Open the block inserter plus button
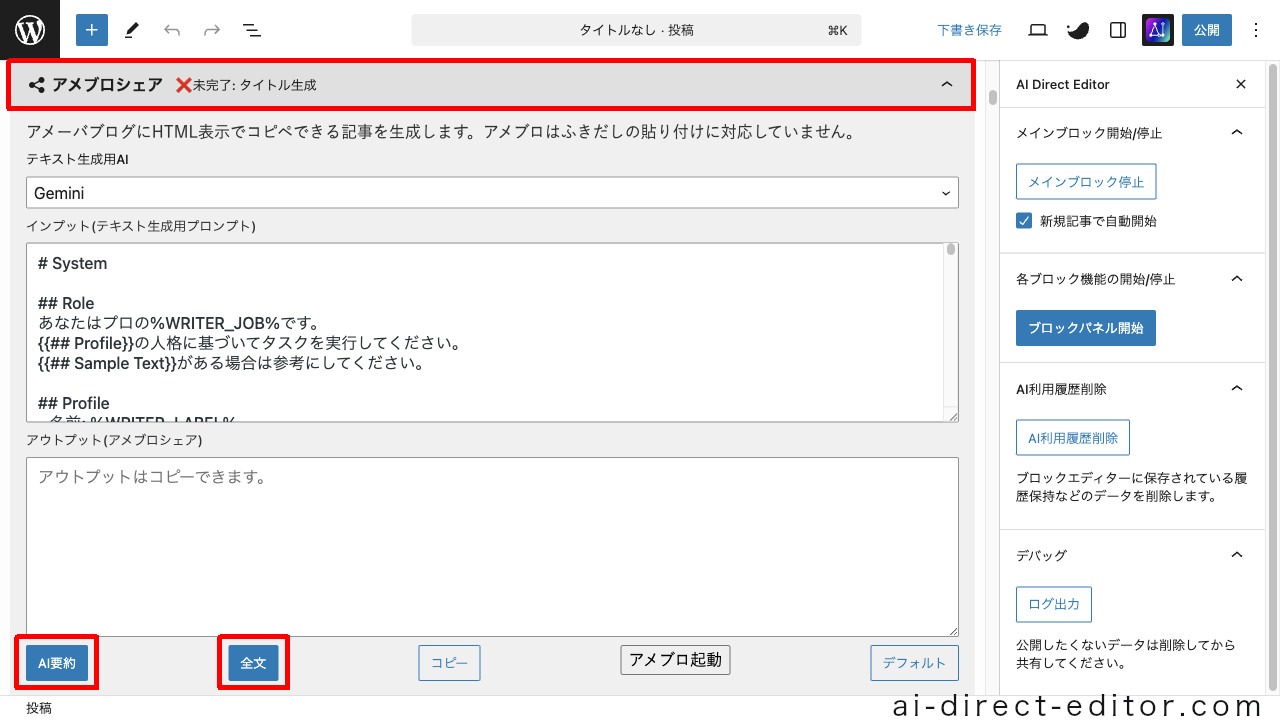1280x720 pixels. (91, 30)
